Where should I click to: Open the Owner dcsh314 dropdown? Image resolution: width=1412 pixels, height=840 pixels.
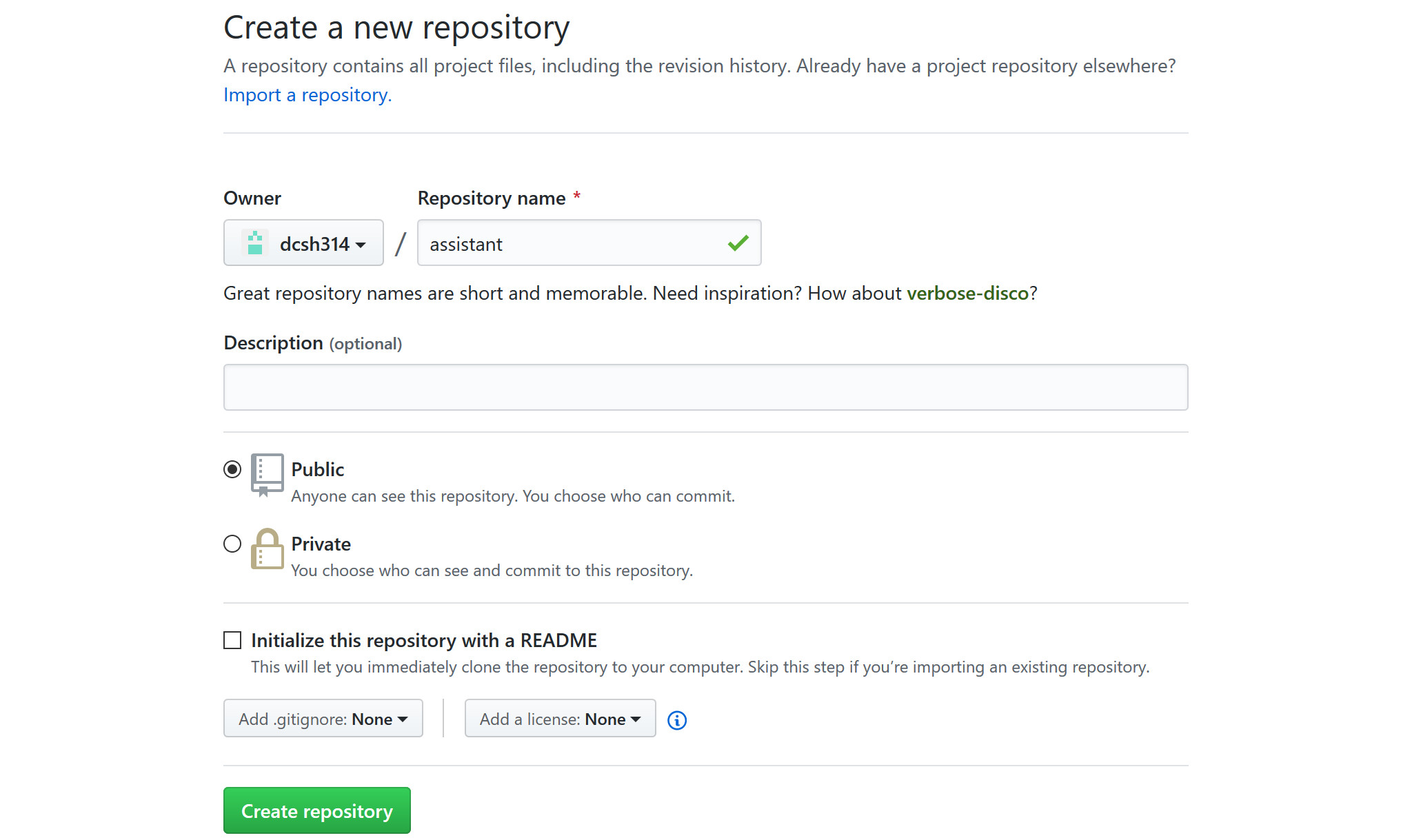pos(303,243)
